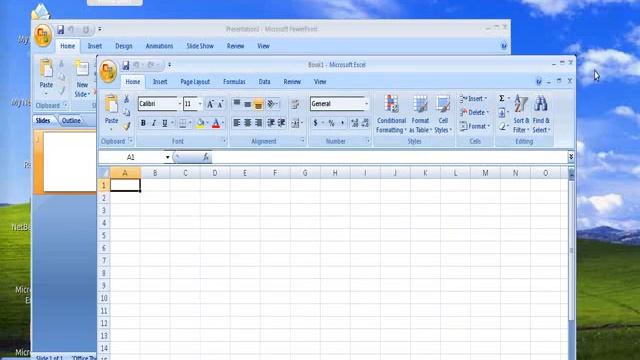Toggle Center alignment in Excel
The width and height of the screenshot is (640, 360).
[x=247, y=123]
